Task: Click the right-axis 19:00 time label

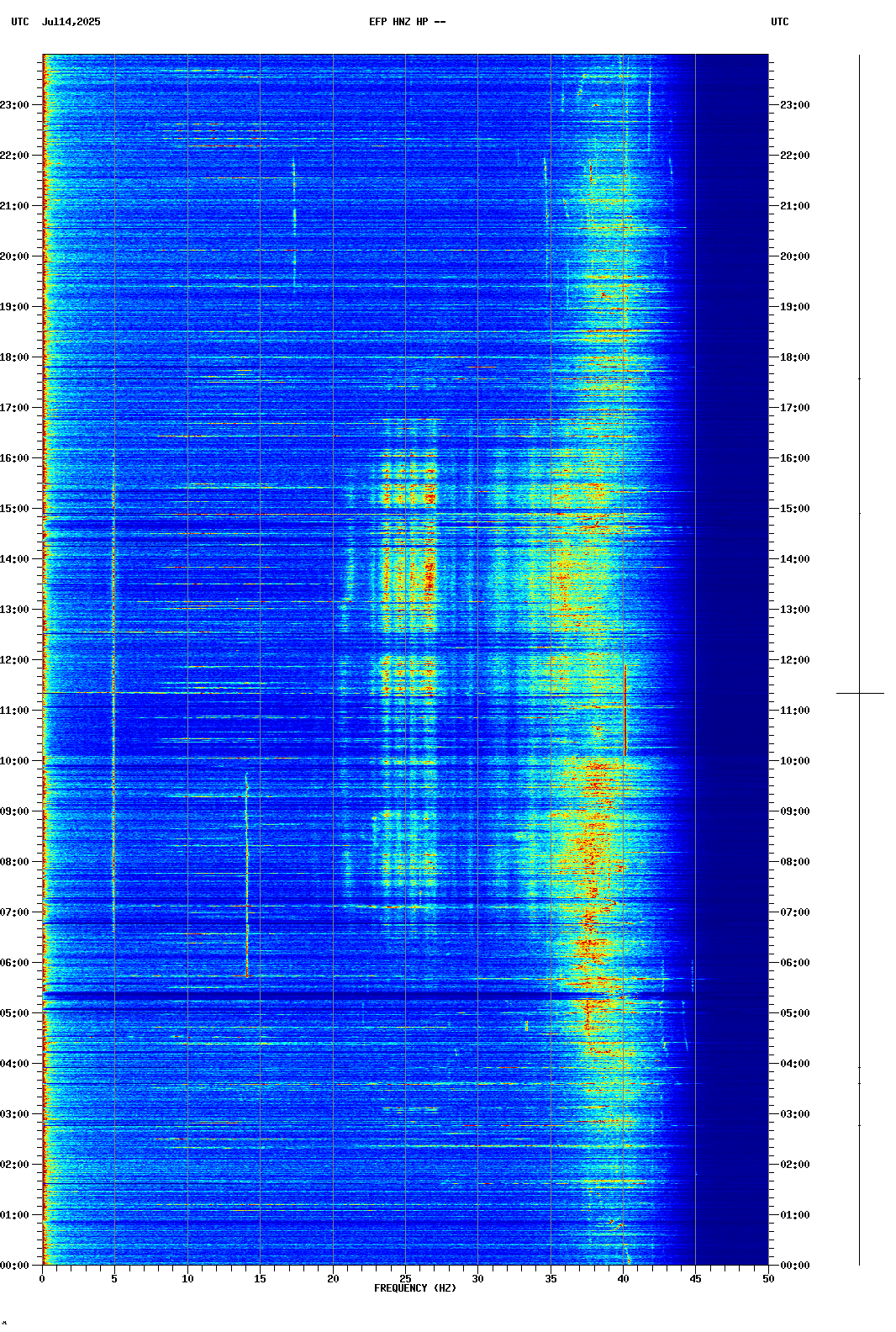Action: tap(795, 307)
